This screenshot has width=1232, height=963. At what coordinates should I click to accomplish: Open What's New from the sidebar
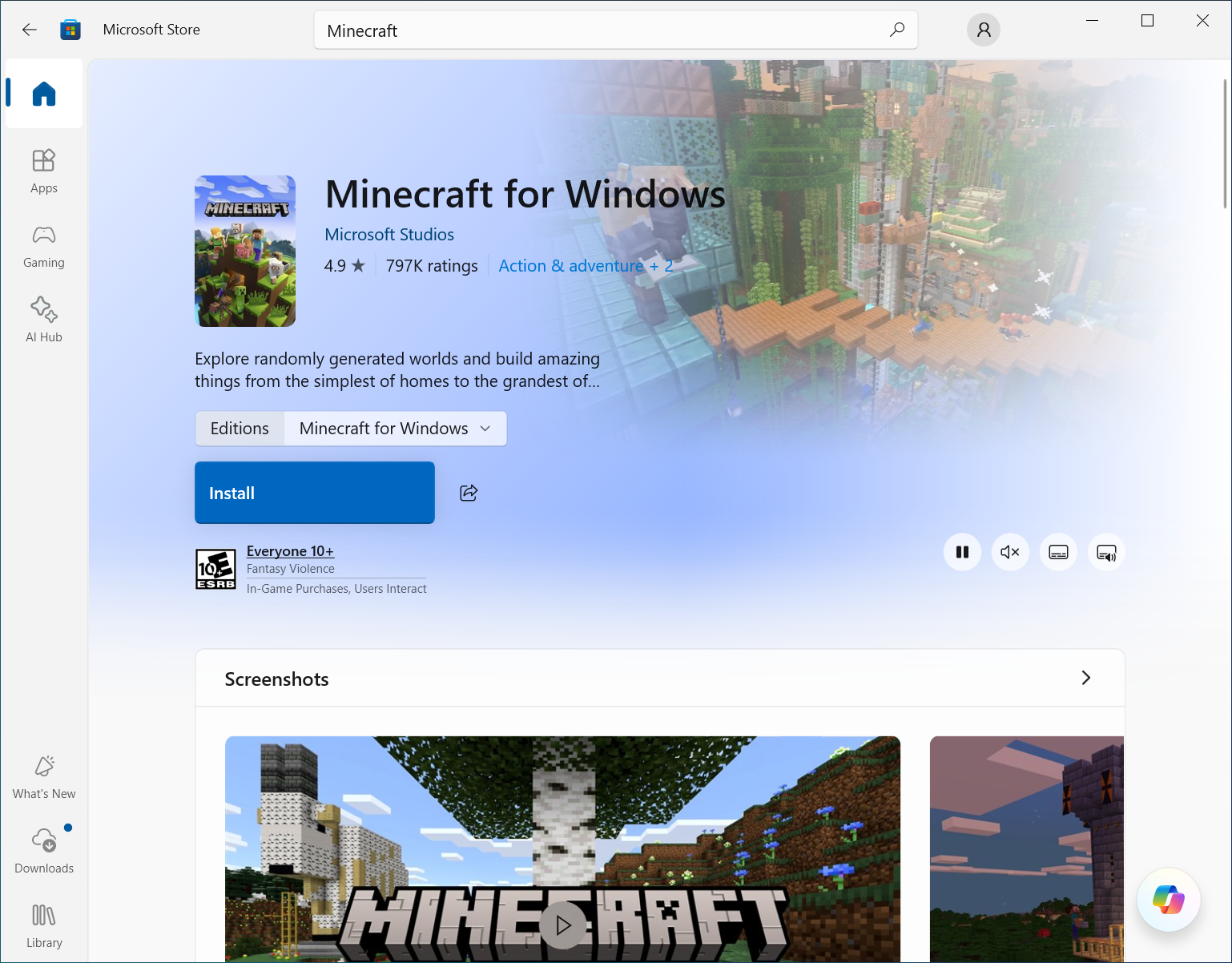[43, 775]
